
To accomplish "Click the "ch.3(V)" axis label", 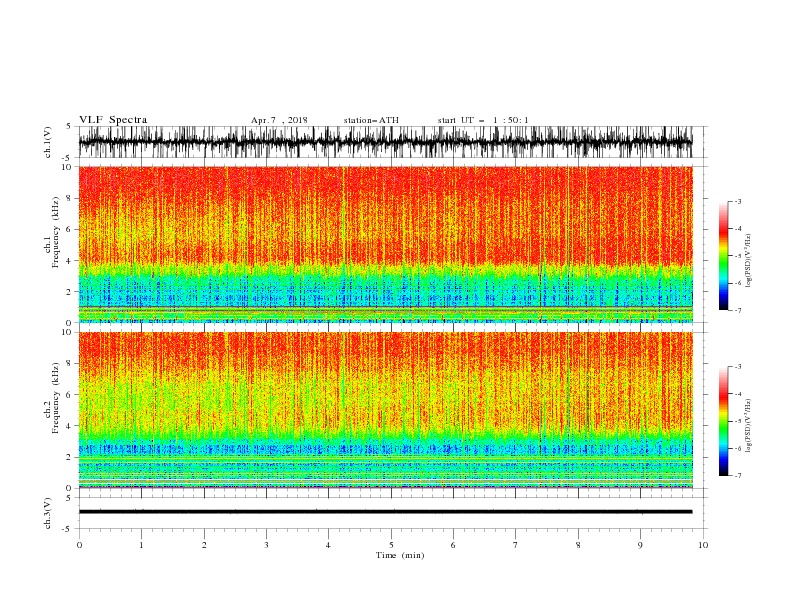I will pyautogui.click(x=48, y=513).
